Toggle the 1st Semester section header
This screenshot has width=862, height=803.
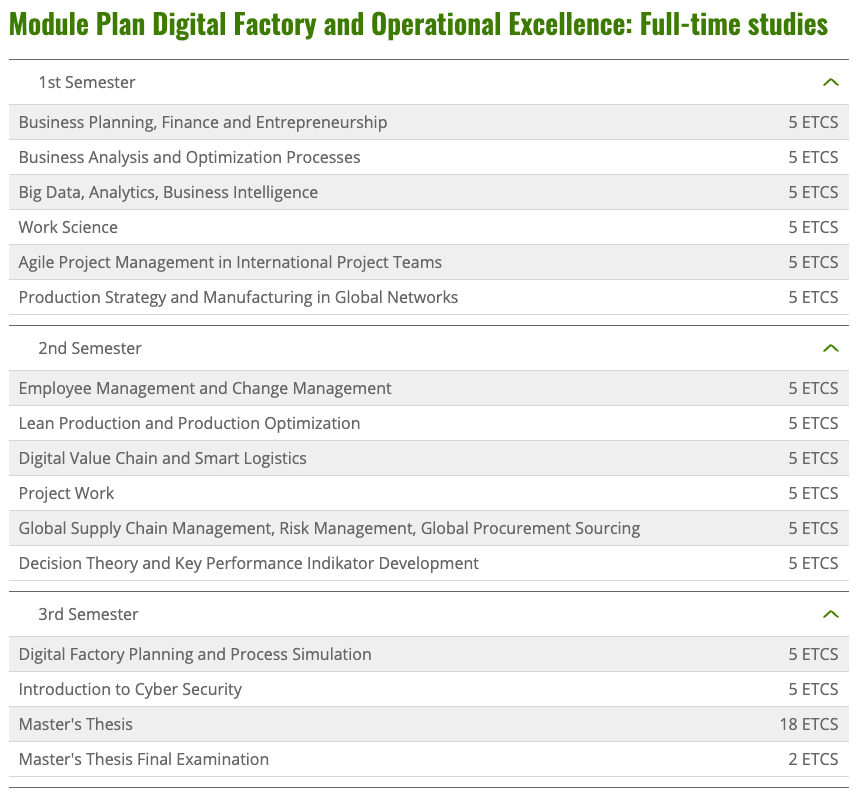[x=429, y=82]
